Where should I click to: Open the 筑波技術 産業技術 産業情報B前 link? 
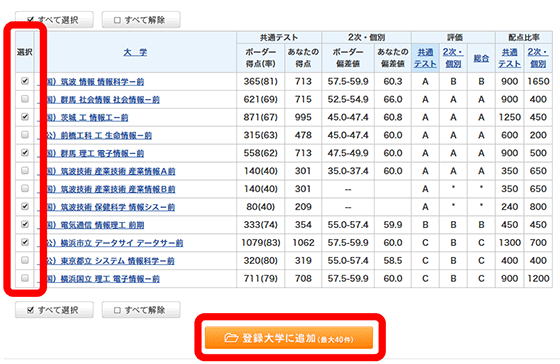(111, 189)
